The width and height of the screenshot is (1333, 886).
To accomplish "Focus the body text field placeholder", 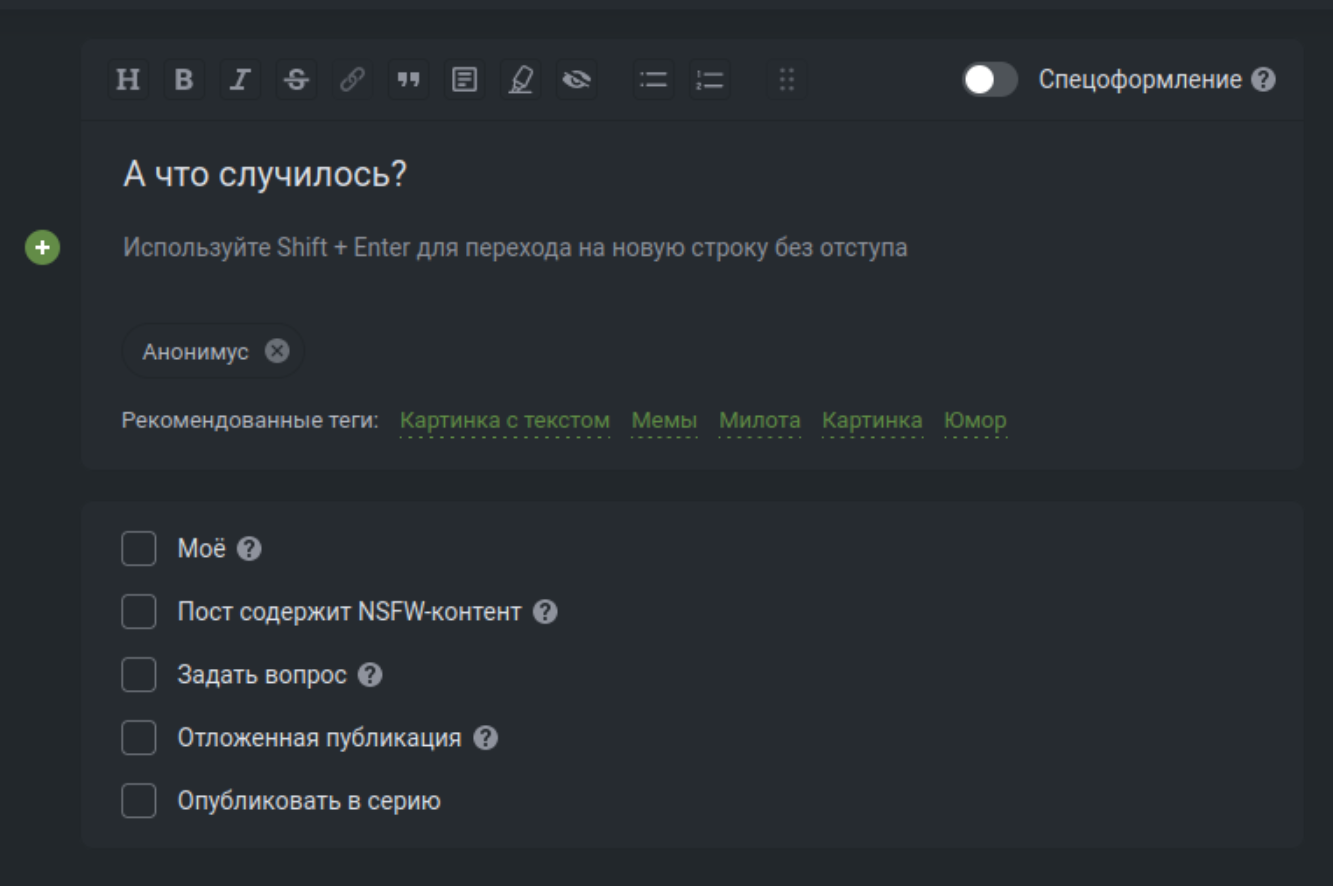I will [515, 248].
